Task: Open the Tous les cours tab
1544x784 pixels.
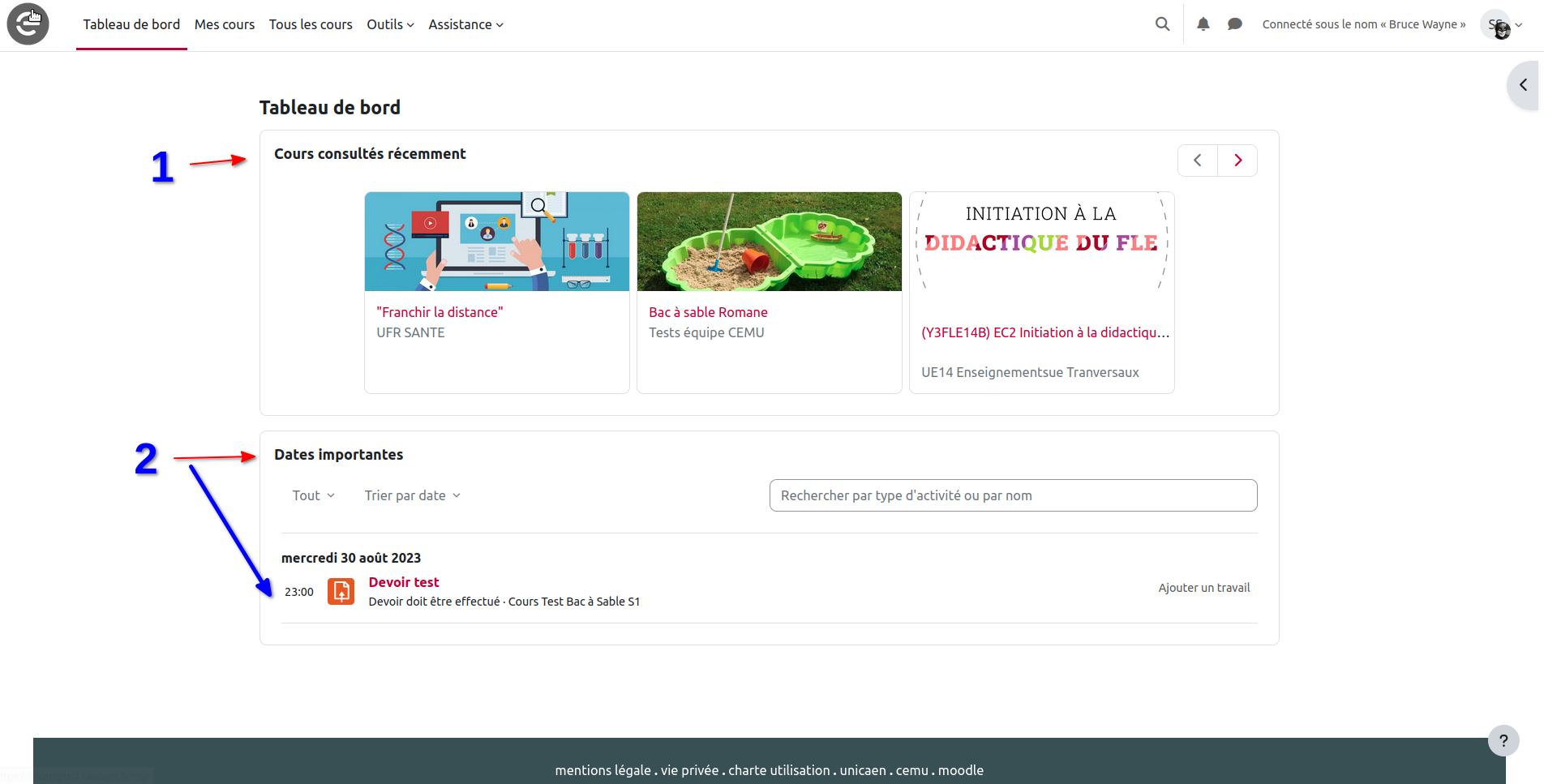Action: click(311, 24)
